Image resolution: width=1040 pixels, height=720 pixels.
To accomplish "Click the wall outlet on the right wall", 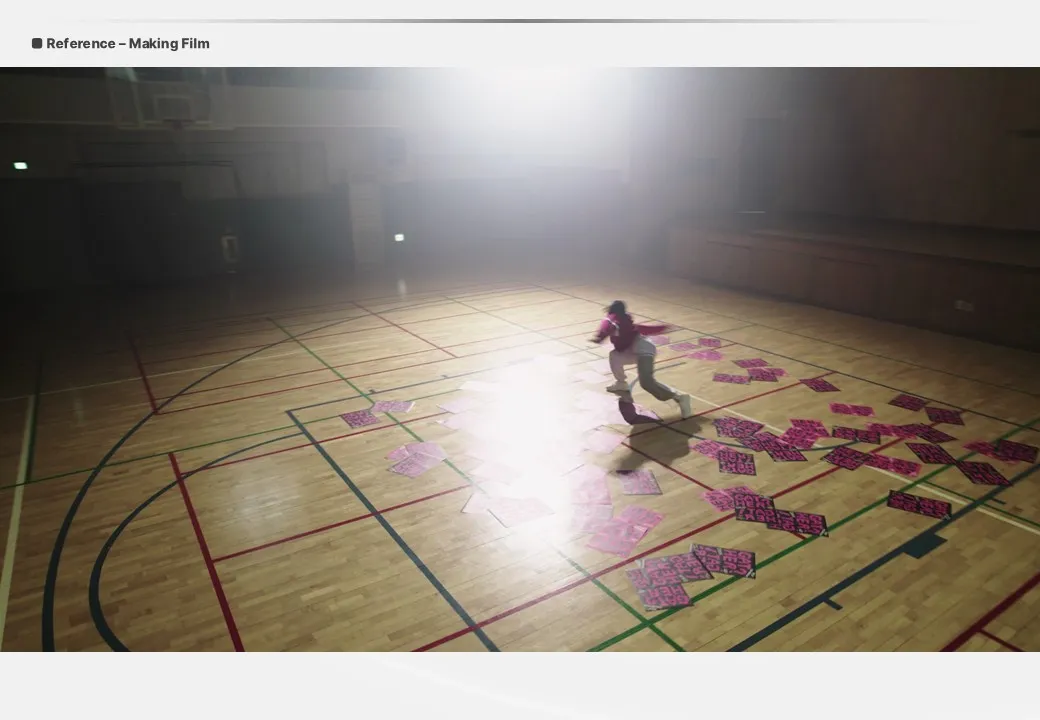I will (x=963, y=305).
